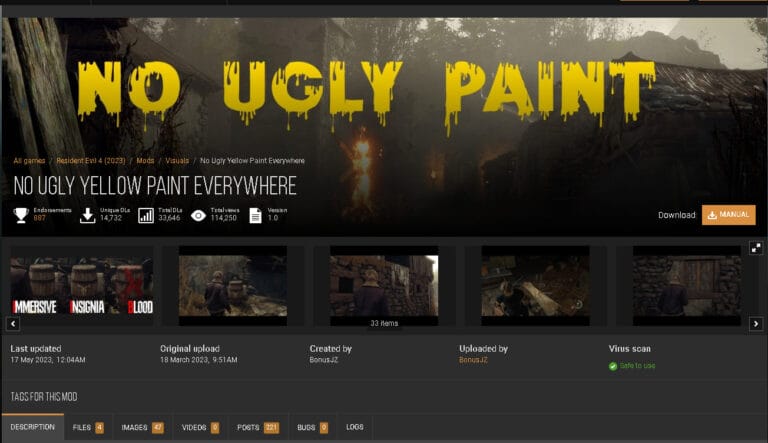View the POSTS tab
The height and width of the screenshot is (443, 768).
pos(257,427)
